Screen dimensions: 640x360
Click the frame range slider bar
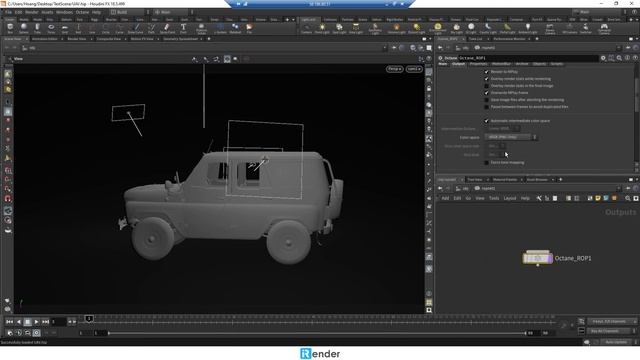pos(317,333)
